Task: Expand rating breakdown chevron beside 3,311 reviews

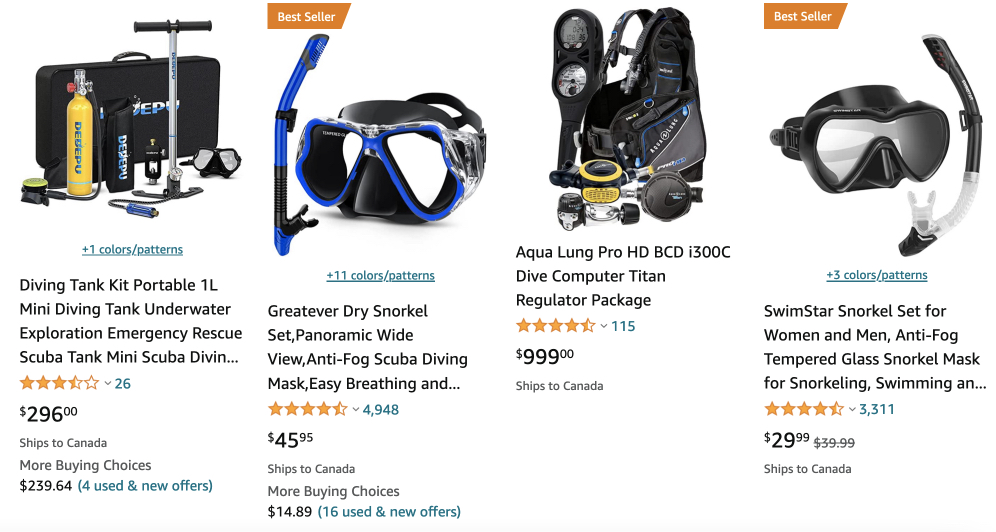Action: (852, 409)
